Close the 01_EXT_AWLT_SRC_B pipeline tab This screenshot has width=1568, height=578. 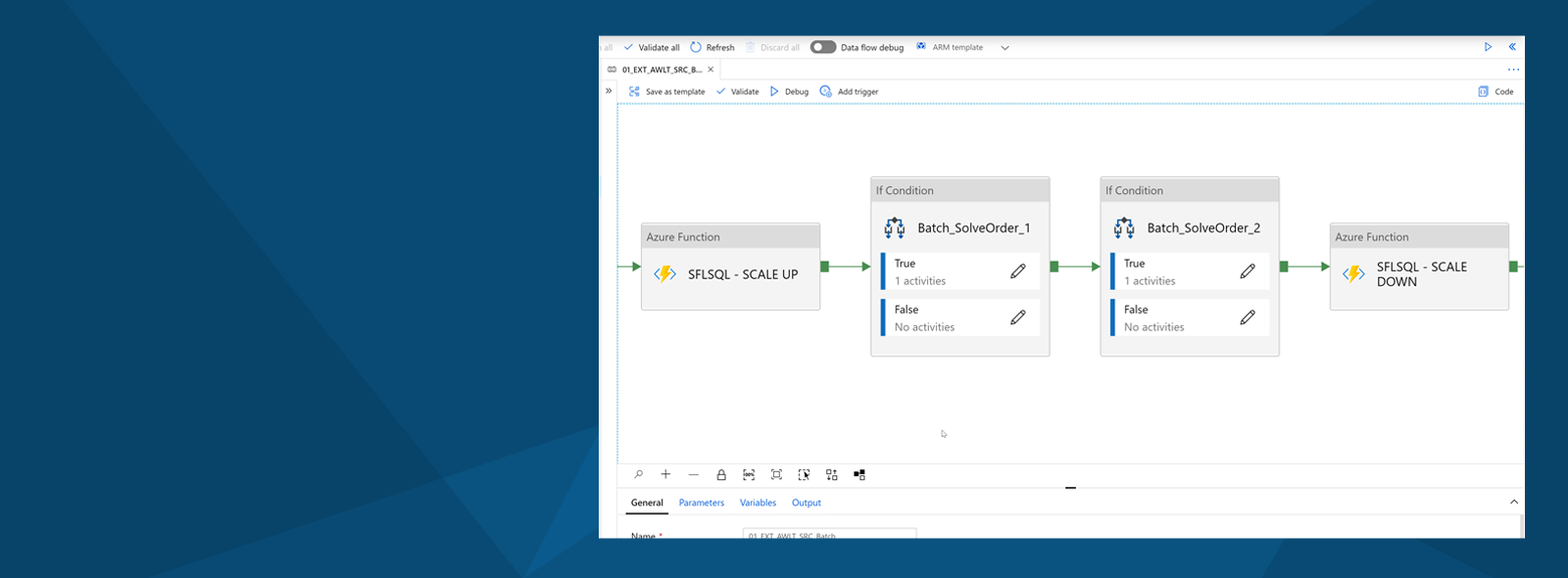[710, 70]
